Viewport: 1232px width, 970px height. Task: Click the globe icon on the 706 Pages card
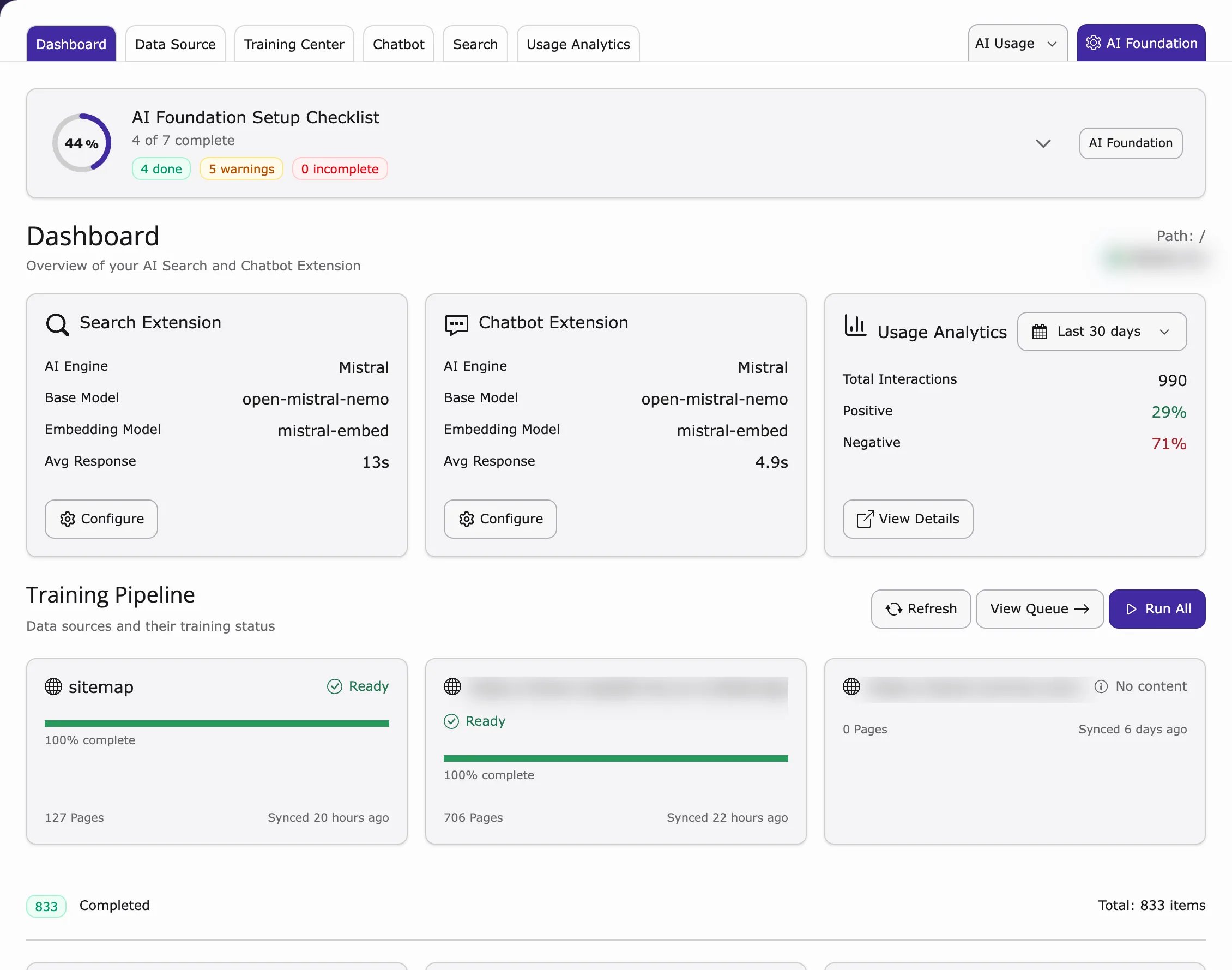[x=452, y=686]
